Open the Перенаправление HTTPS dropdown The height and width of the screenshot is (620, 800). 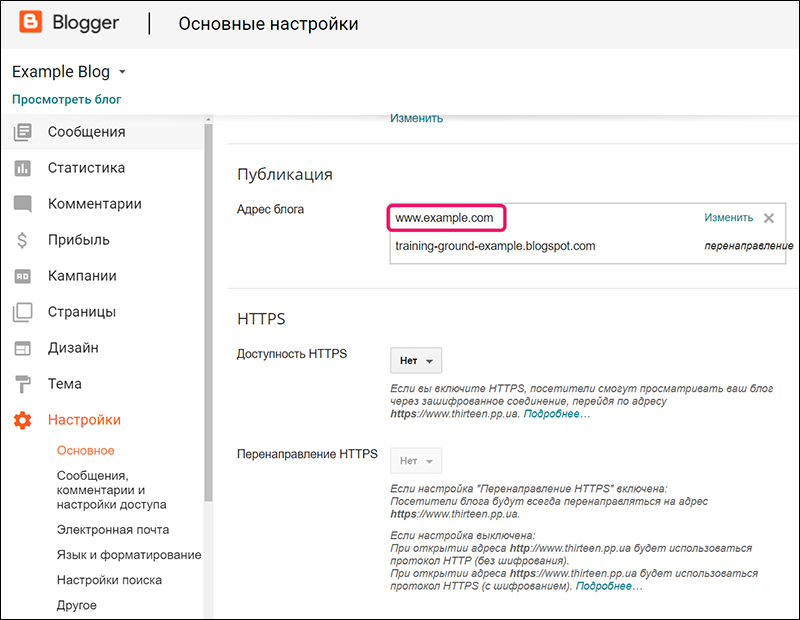click(415, 461)
